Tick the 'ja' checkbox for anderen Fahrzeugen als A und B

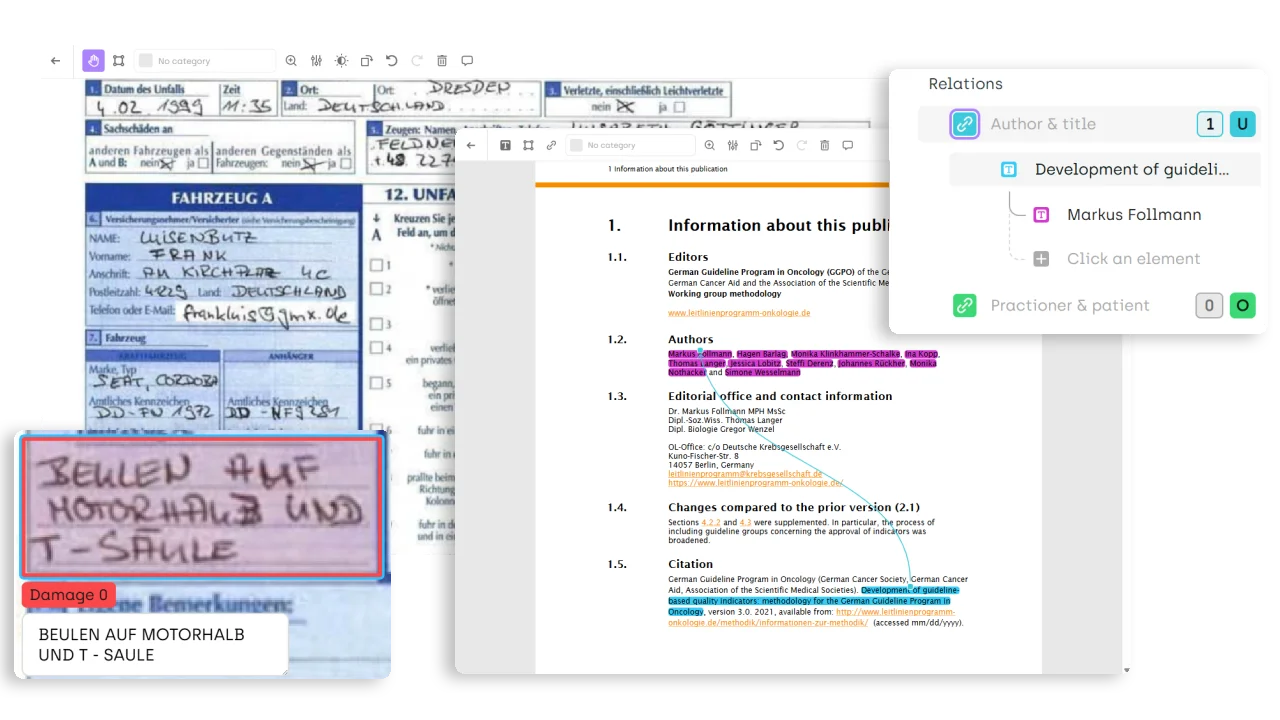tap(203, 162)
